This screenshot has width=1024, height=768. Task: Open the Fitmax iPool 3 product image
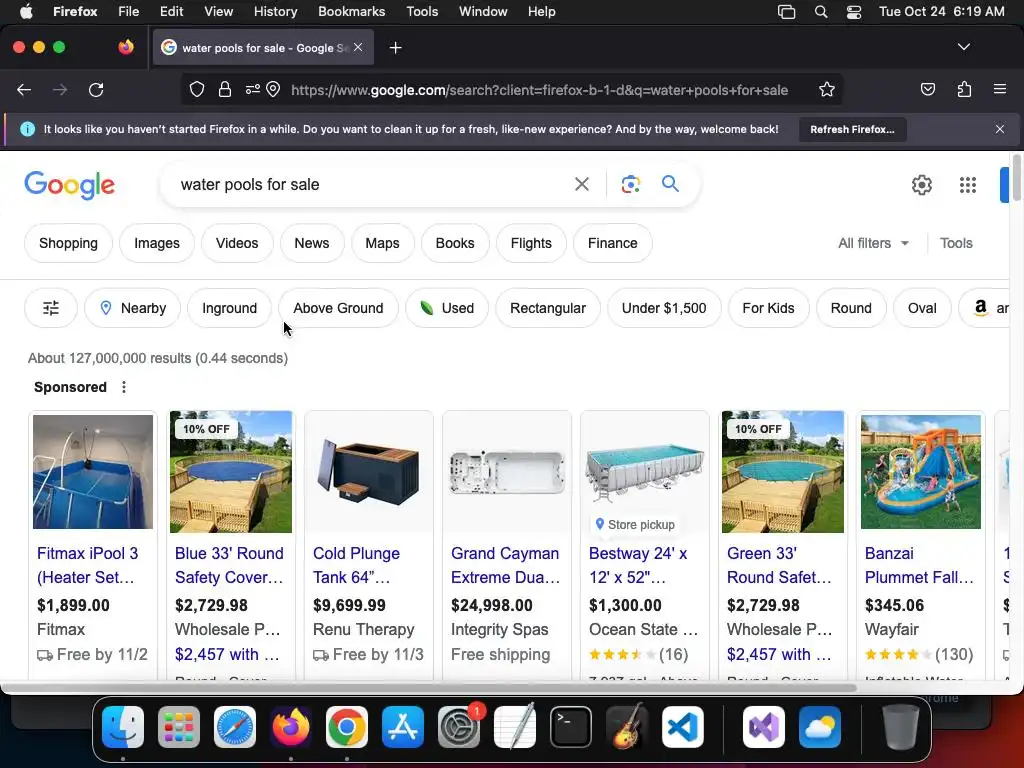[x=93, y=472]
